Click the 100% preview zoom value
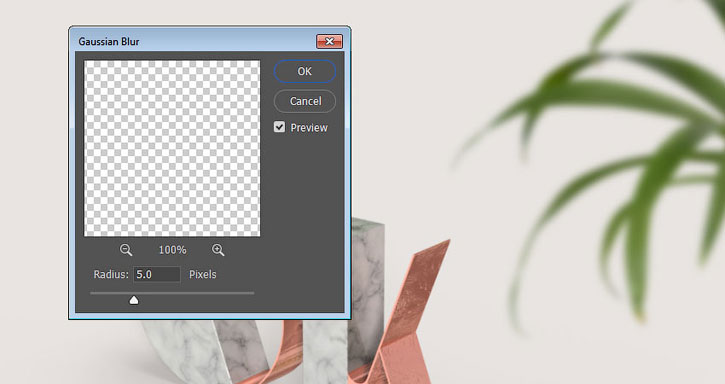Screen dimensions: 725x384 point(172,250)
